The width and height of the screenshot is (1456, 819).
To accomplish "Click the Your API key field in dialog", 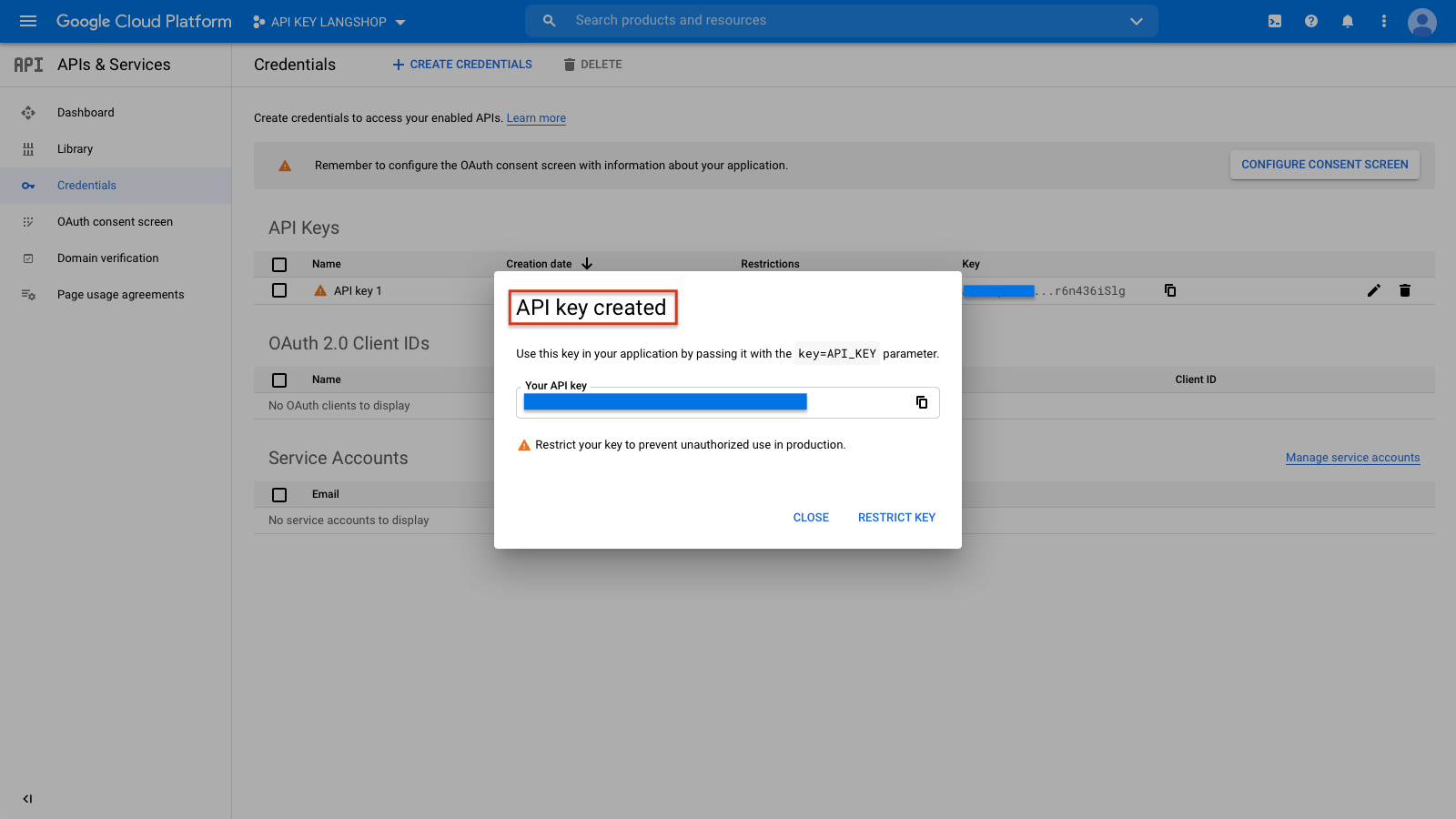I will coord(727,402).
